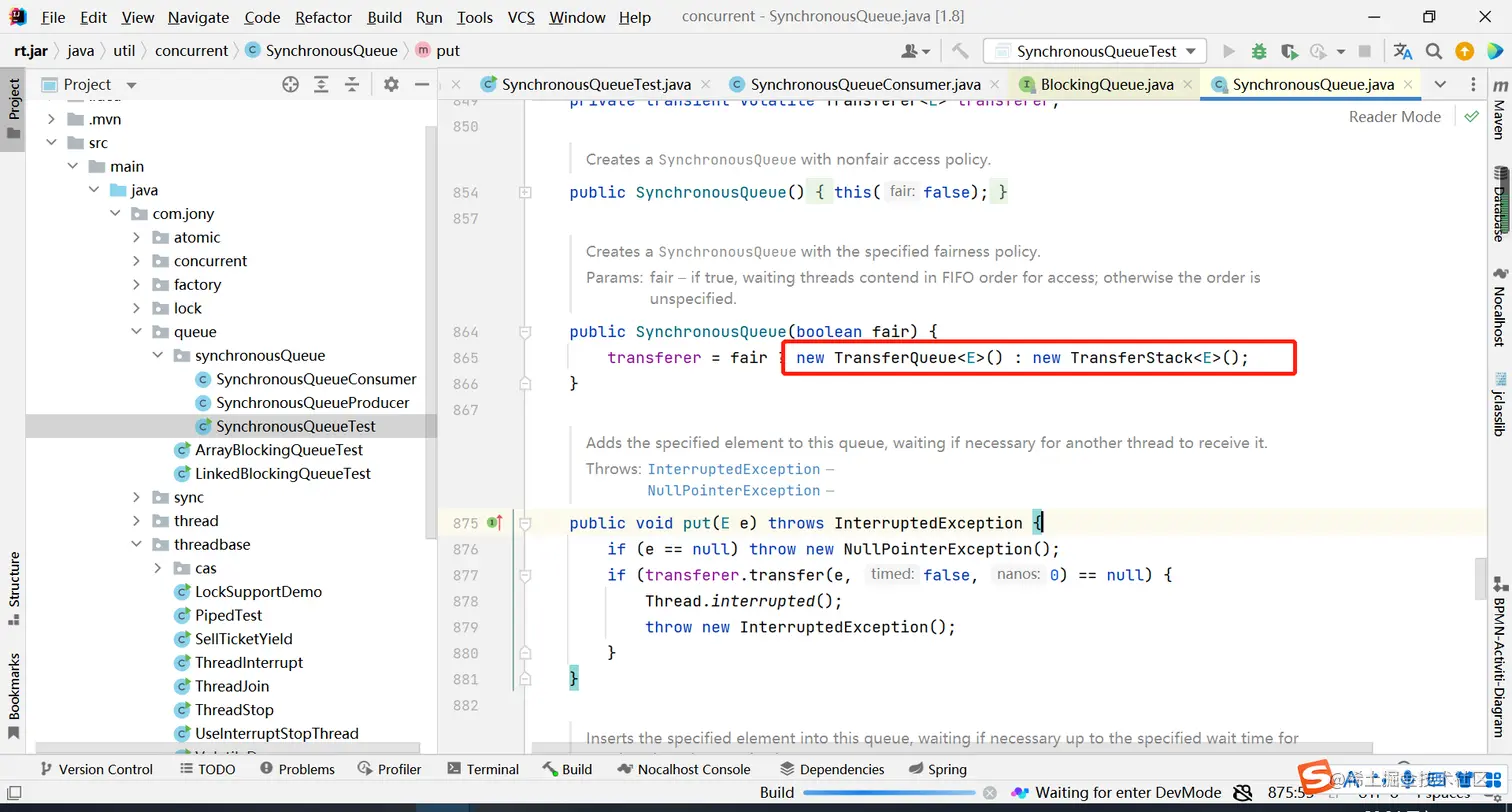Screen dimensions: 1512x812
Task: Toggle Reader Mode in the editor
Action: (x=1394, y=116)
